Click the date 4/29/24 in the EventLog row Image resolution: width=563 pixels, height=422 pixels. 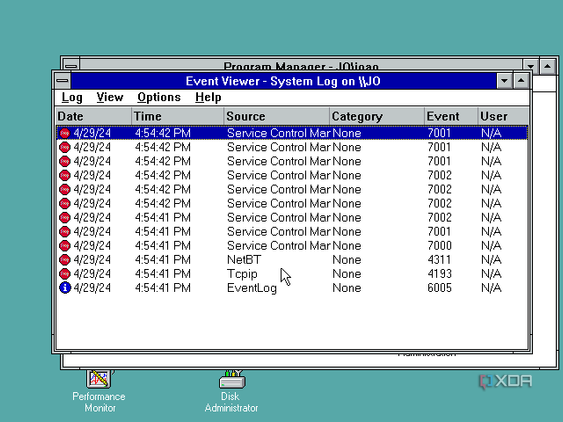tap(92, 288)
